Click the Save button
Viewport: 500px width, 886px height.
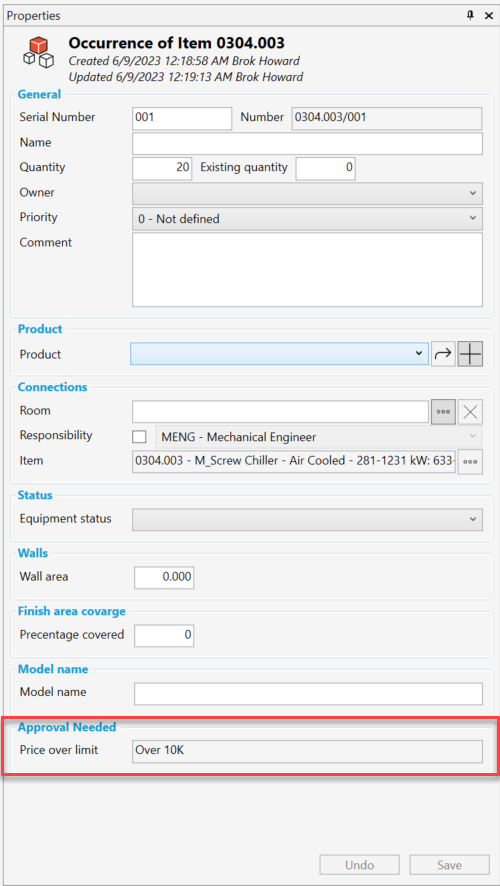(449, 865)
